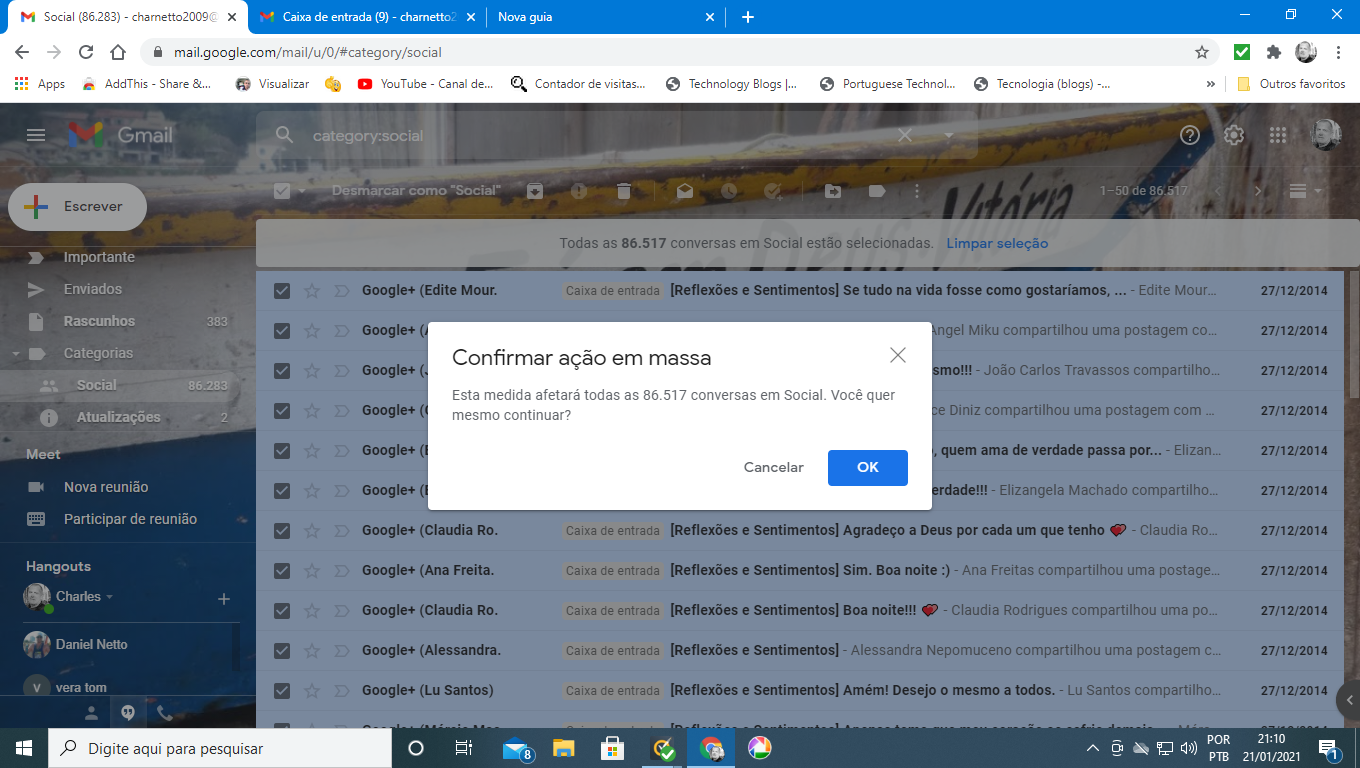The height and width of the screenshot is (768, 1360).
Task: Toggle the select-all checkbox in toolbar
Action: pos(282,191)
